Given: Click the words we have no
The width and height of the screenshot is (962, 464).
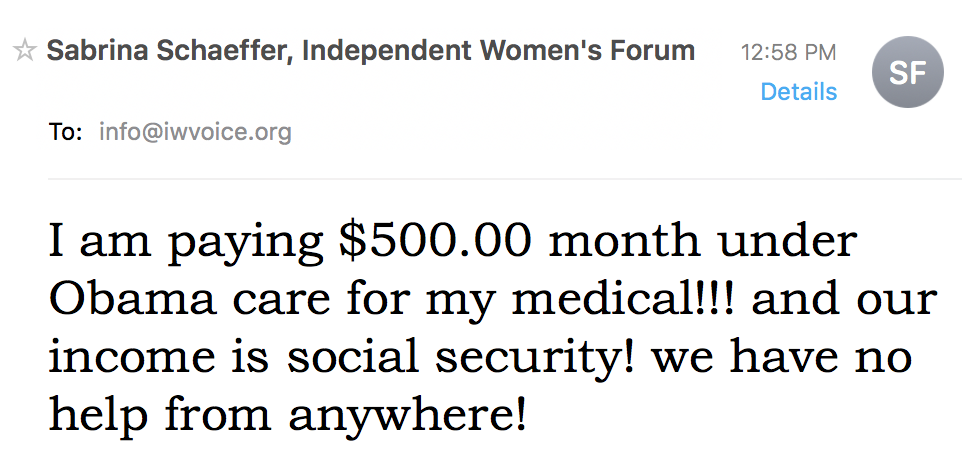Looking at the screenshot, I should (782, 358).
